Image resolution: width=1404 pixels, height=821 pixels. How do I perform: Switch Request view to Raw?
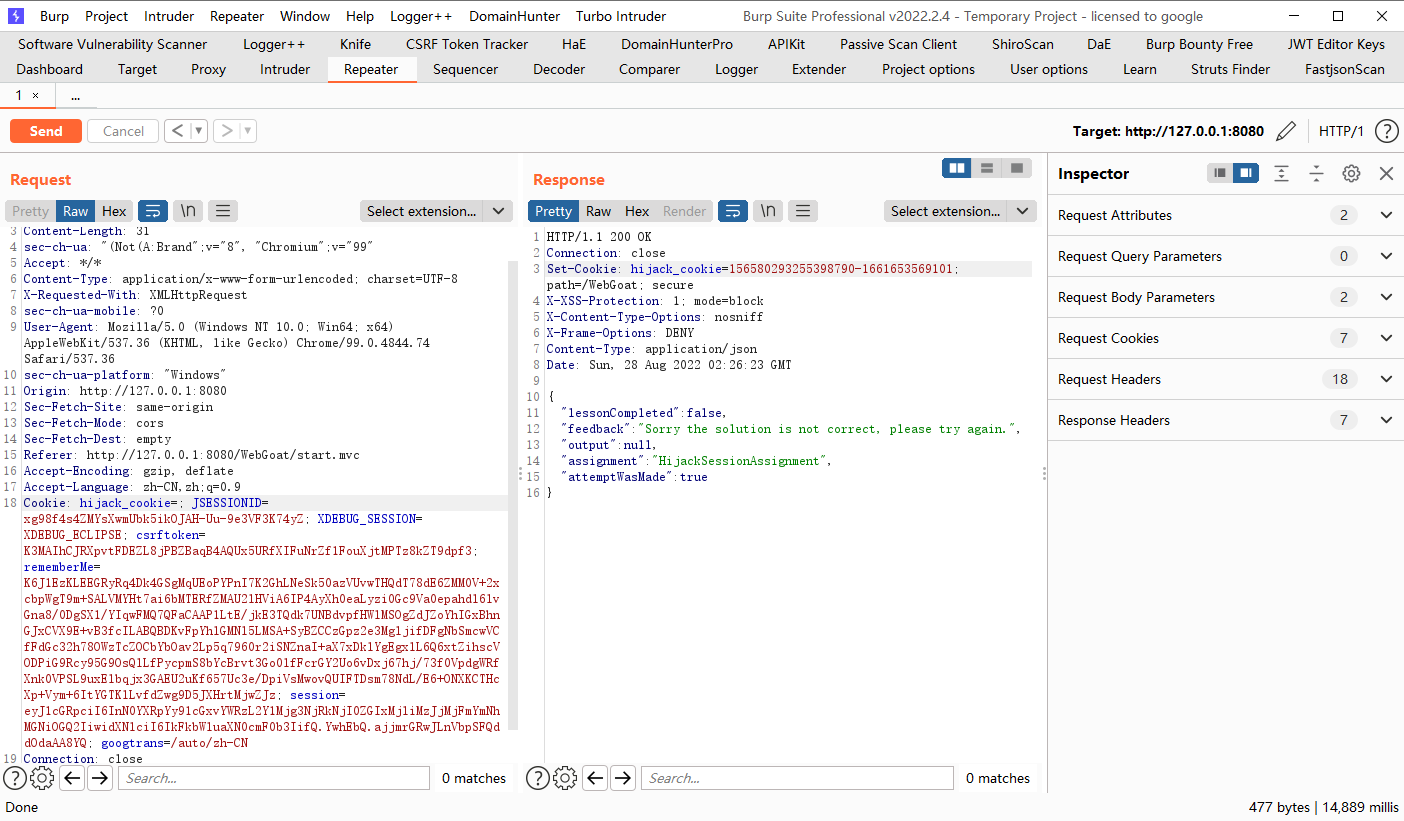(75, 211)
